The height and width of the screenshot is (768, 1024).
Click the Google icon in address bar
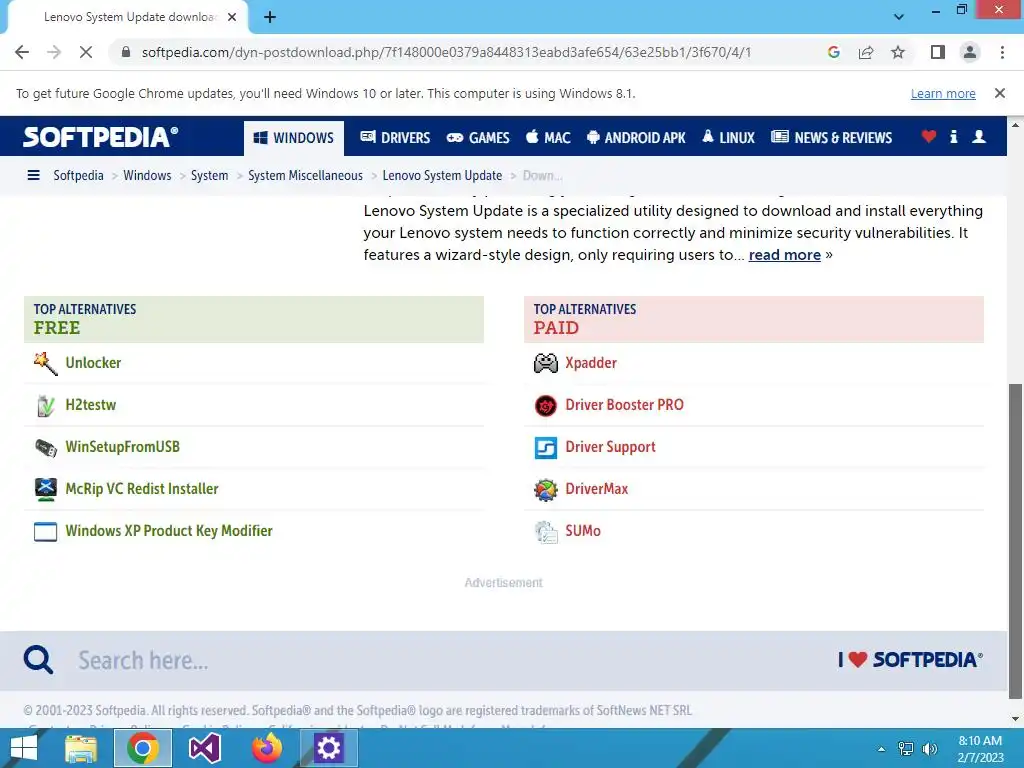tap(833, 52)
